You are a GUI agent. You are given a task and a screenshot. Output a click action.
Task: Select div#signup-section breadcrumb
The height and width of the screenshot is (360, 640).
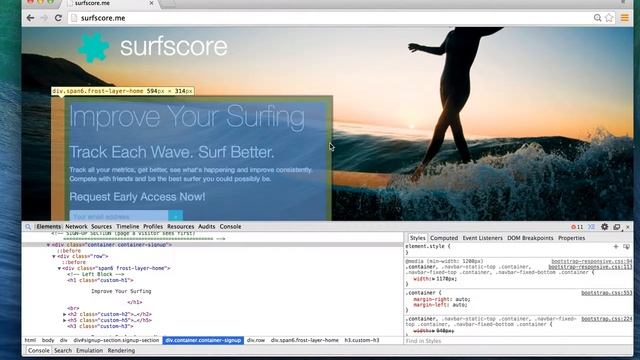pos(116,340)
